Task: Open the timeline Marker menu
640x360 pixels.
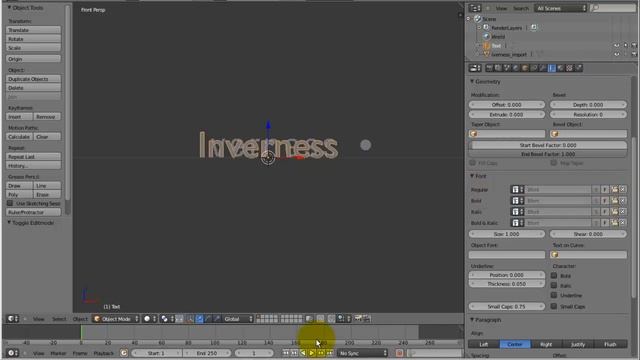Action: [58, 353]
